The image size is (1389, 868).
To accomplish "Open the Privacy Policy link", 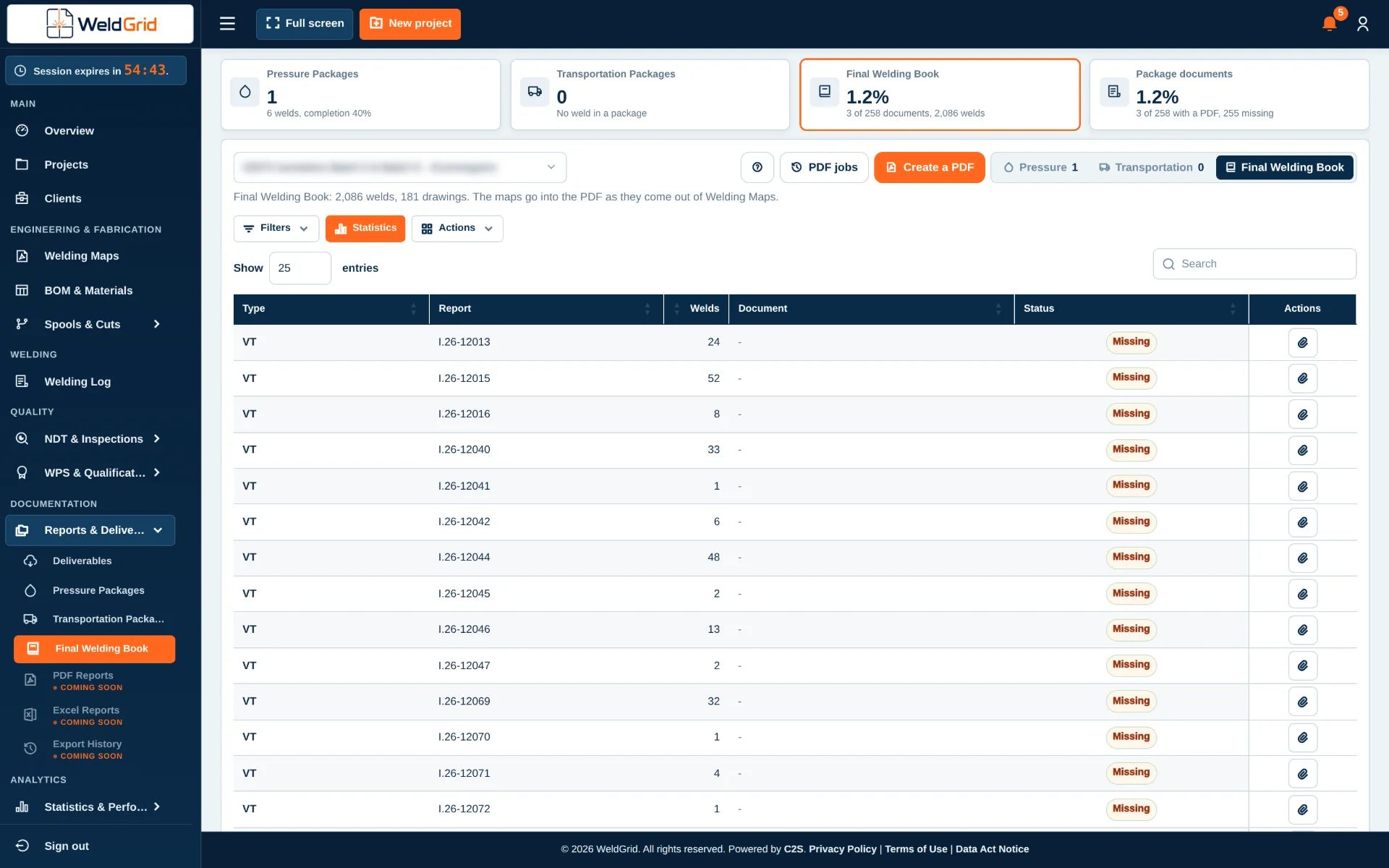I will pyautogui.click(x=842, y=849).
